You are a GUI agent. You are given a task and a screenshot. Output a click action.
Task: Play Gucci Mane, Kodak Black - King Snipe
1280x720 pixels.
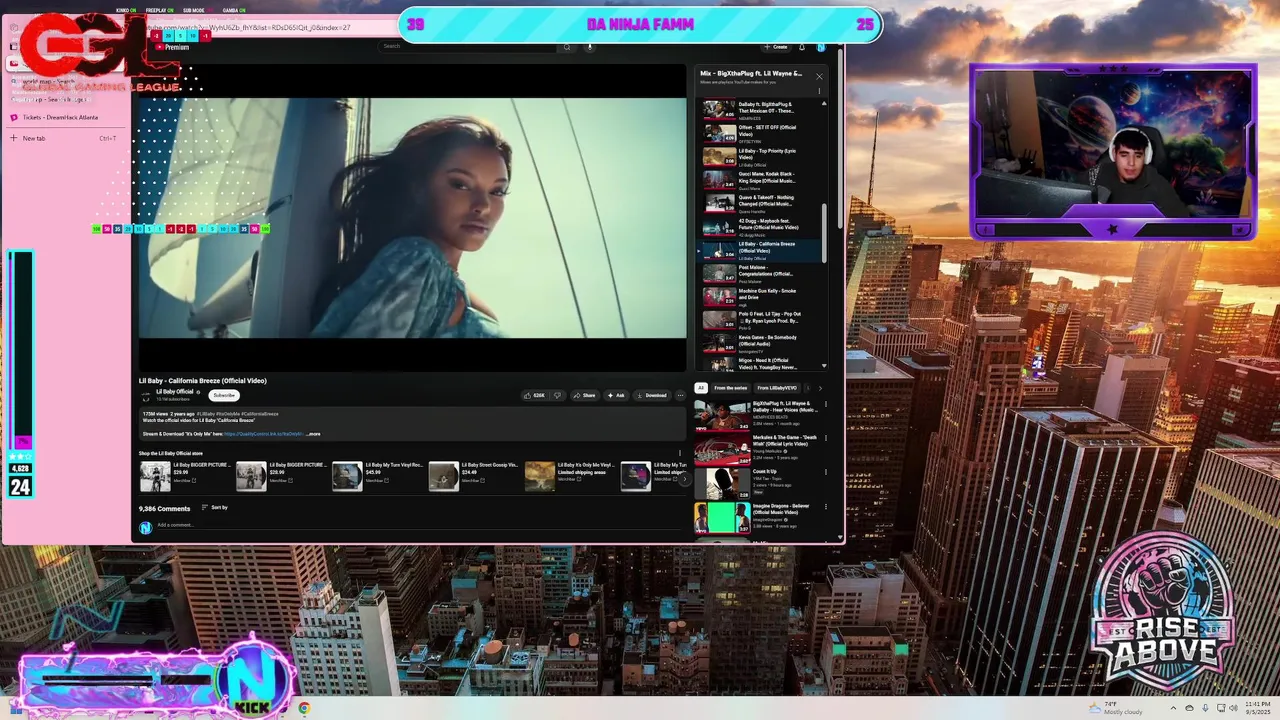760,180
